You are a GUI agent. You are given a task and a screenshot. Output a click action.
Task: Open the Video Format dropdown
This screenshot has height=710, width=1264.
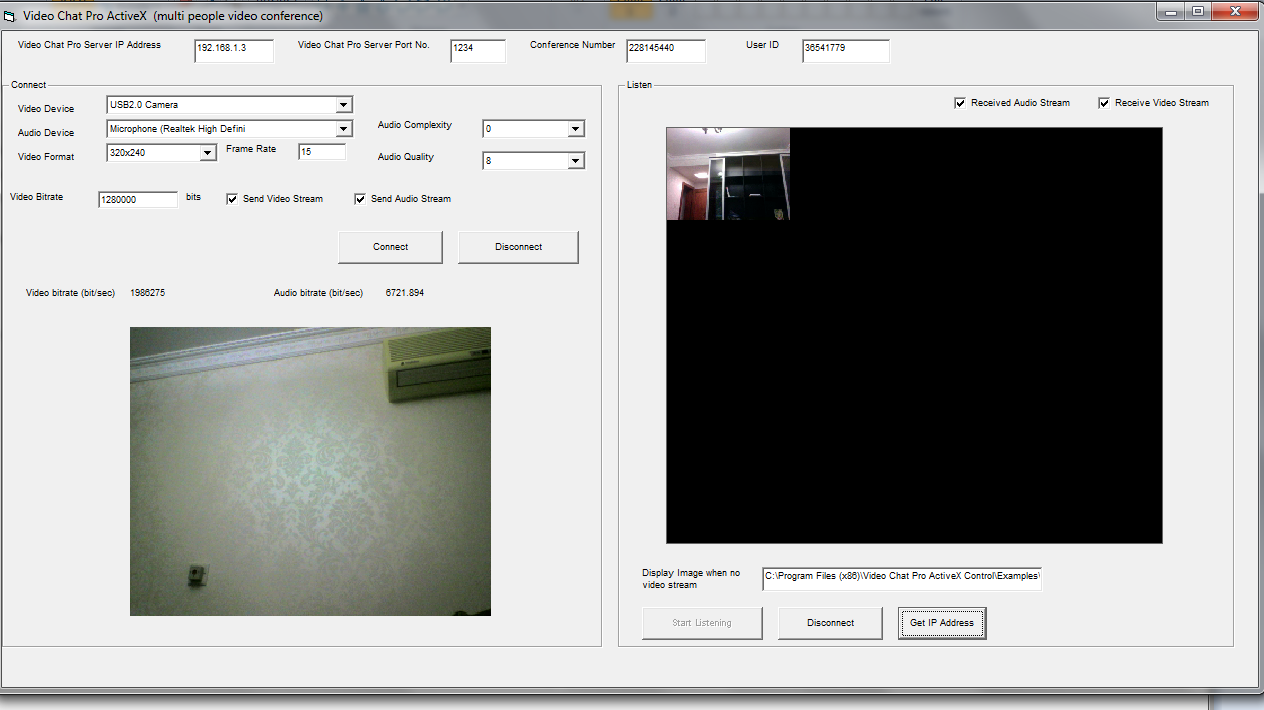(207, 153)
